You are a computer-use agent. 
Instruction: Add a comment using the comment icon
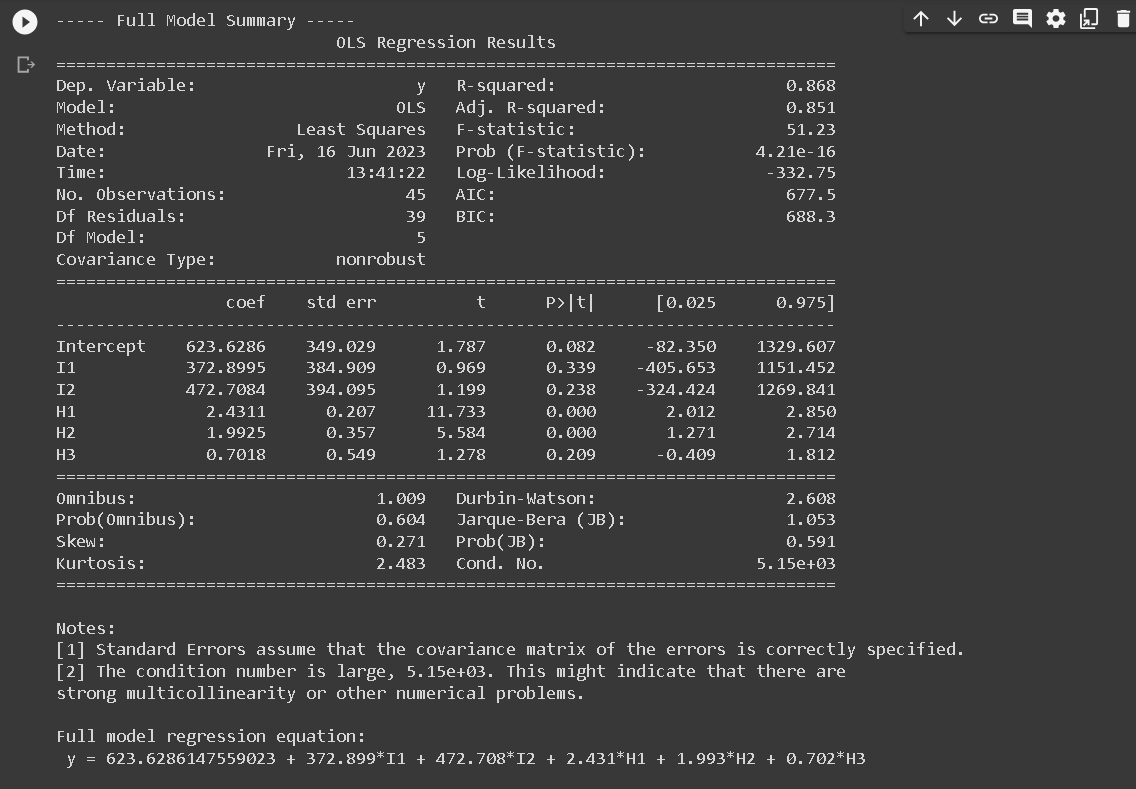(x=1022, y=19)
